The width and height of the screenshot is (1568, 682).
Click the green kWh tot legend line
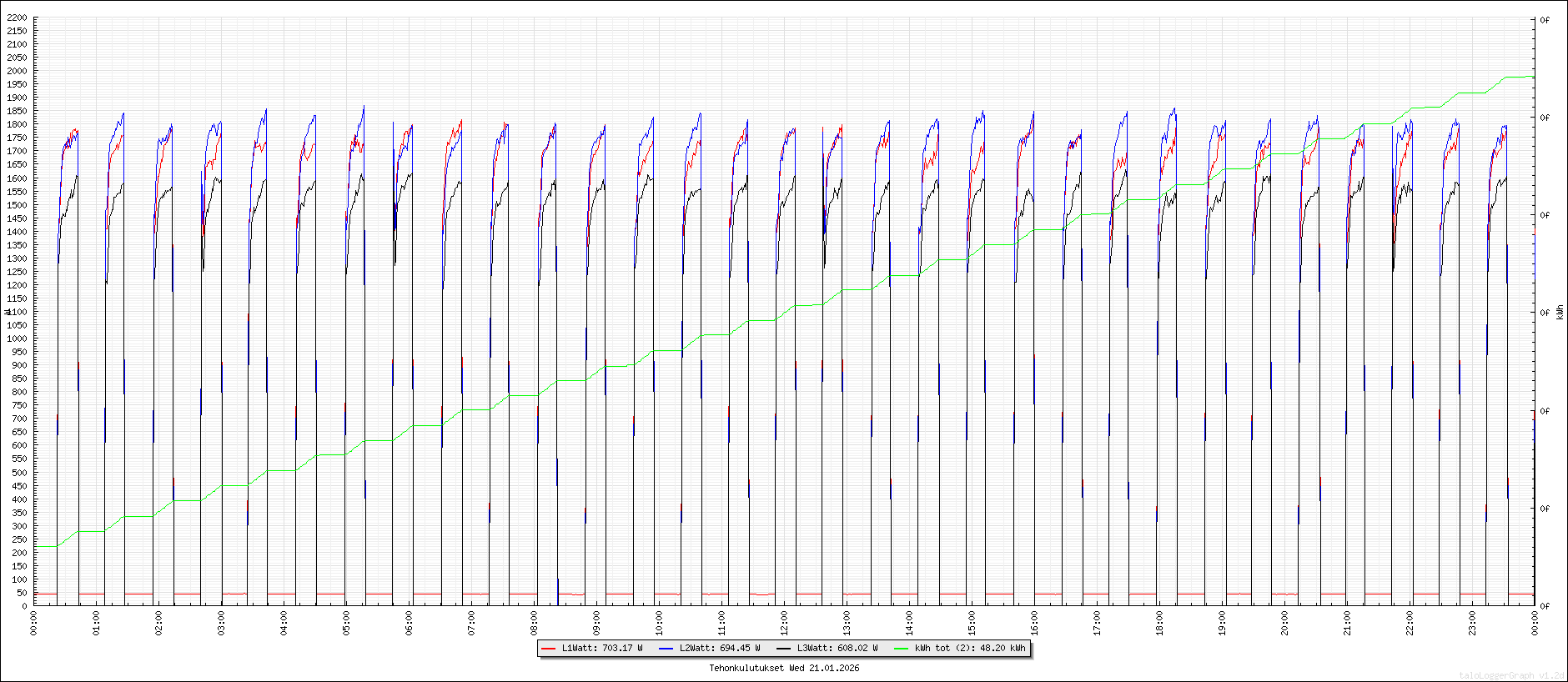tap(901, 649)
